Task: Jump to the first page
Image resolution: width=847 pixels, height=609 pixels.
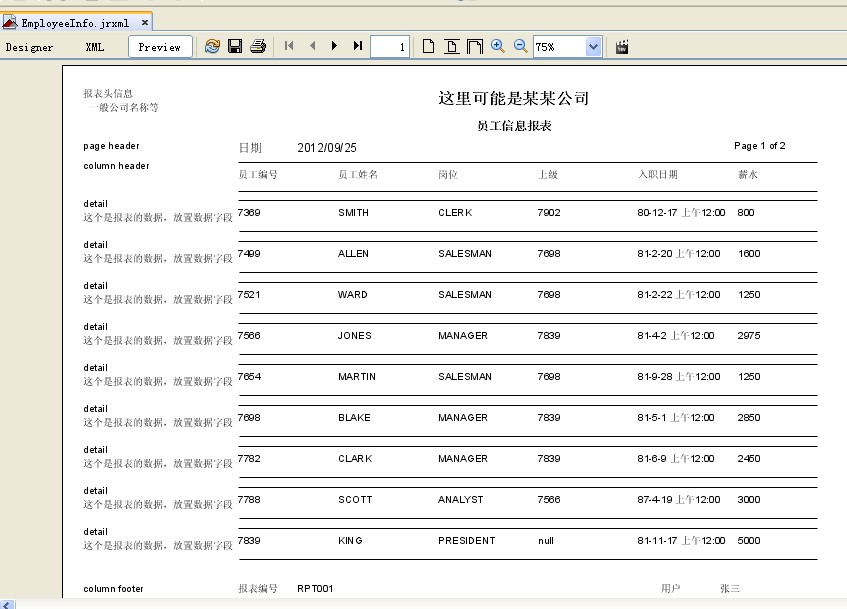Action: (x=289, y=46)
